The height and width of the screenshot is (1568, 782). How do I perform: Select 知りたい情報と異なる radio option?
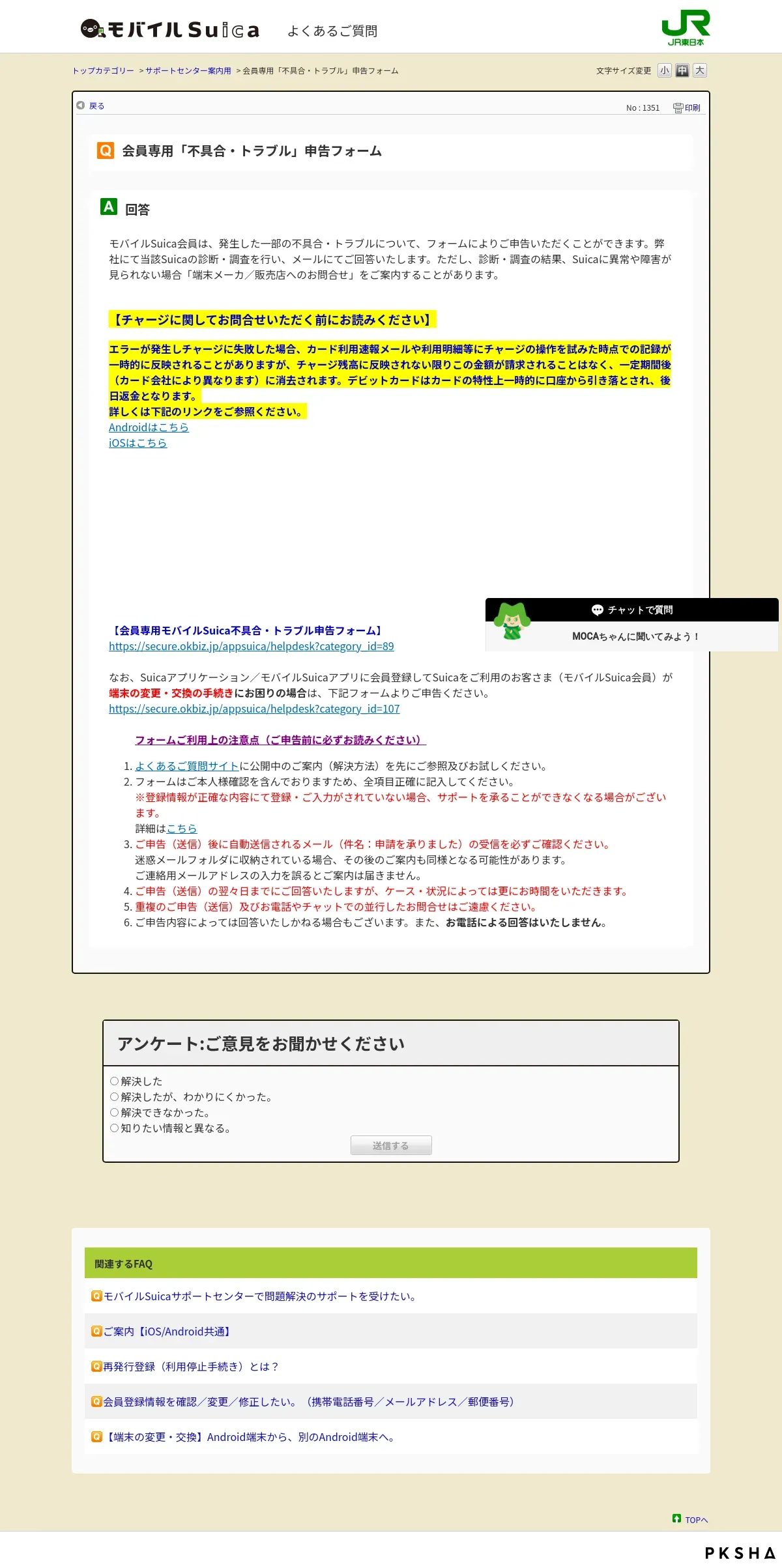(114, 1128)
